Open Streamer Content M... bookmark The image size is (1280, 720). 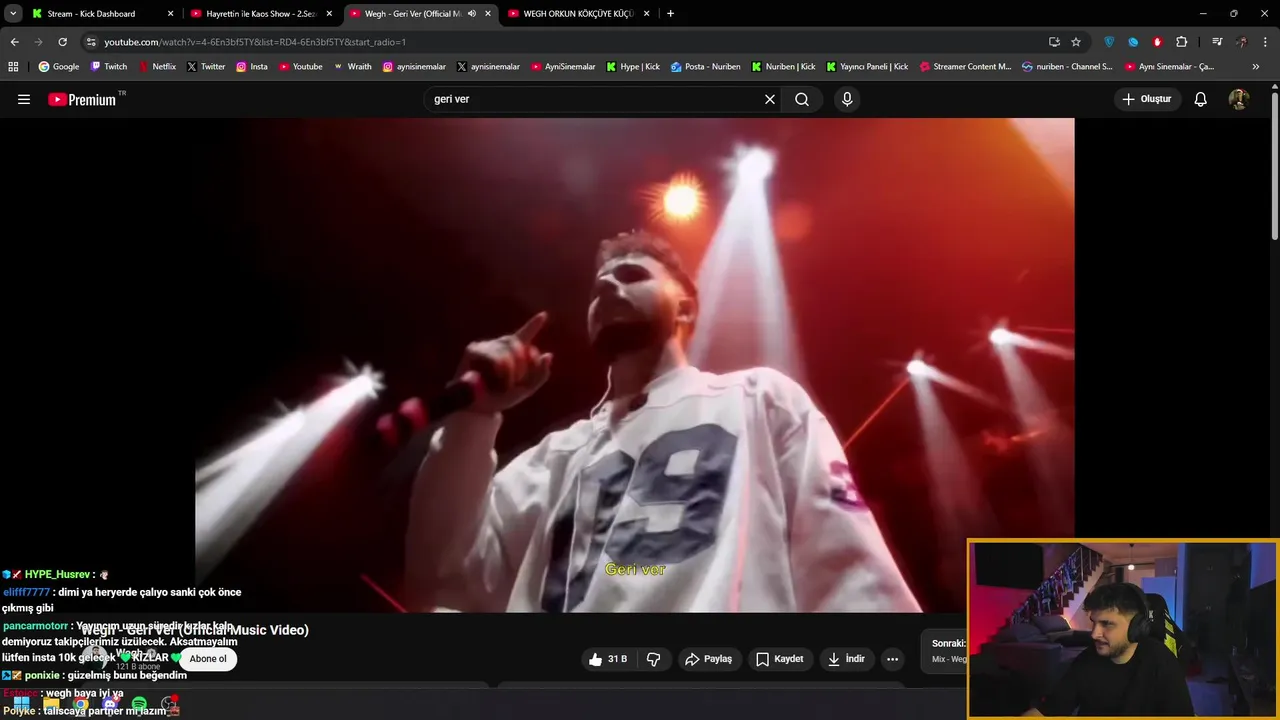click(965, 67)
